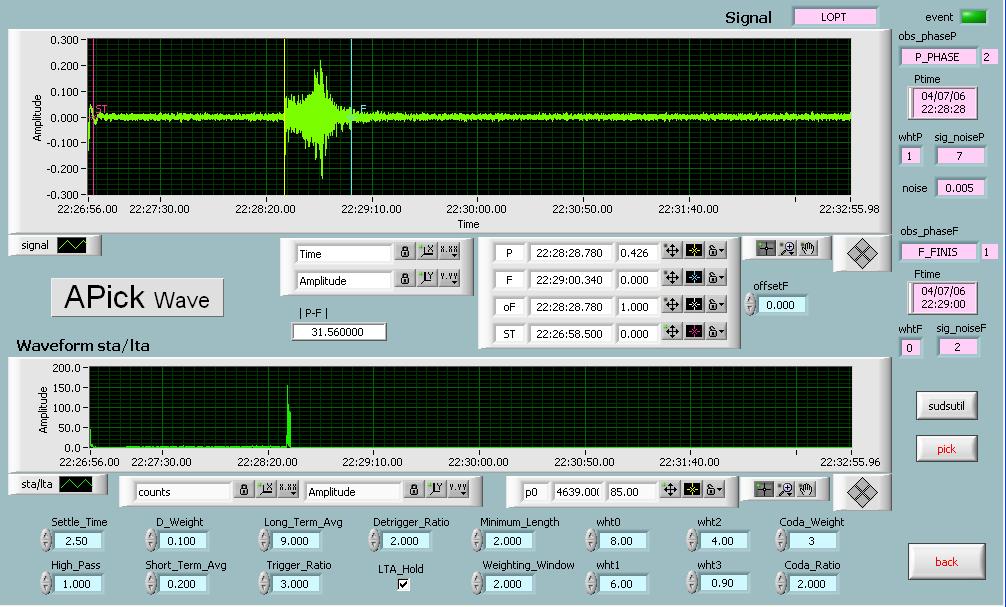
Task: Select the pan hand tool in sta/lta graph palette
Action: (x=806, y=490)
